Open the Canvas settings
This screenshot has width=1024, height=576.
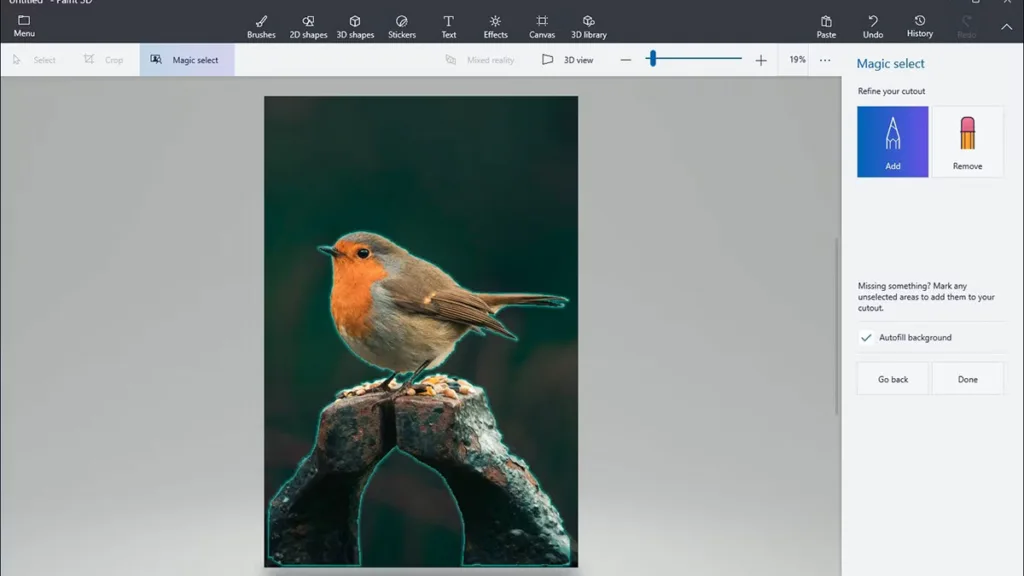[542, 27]
